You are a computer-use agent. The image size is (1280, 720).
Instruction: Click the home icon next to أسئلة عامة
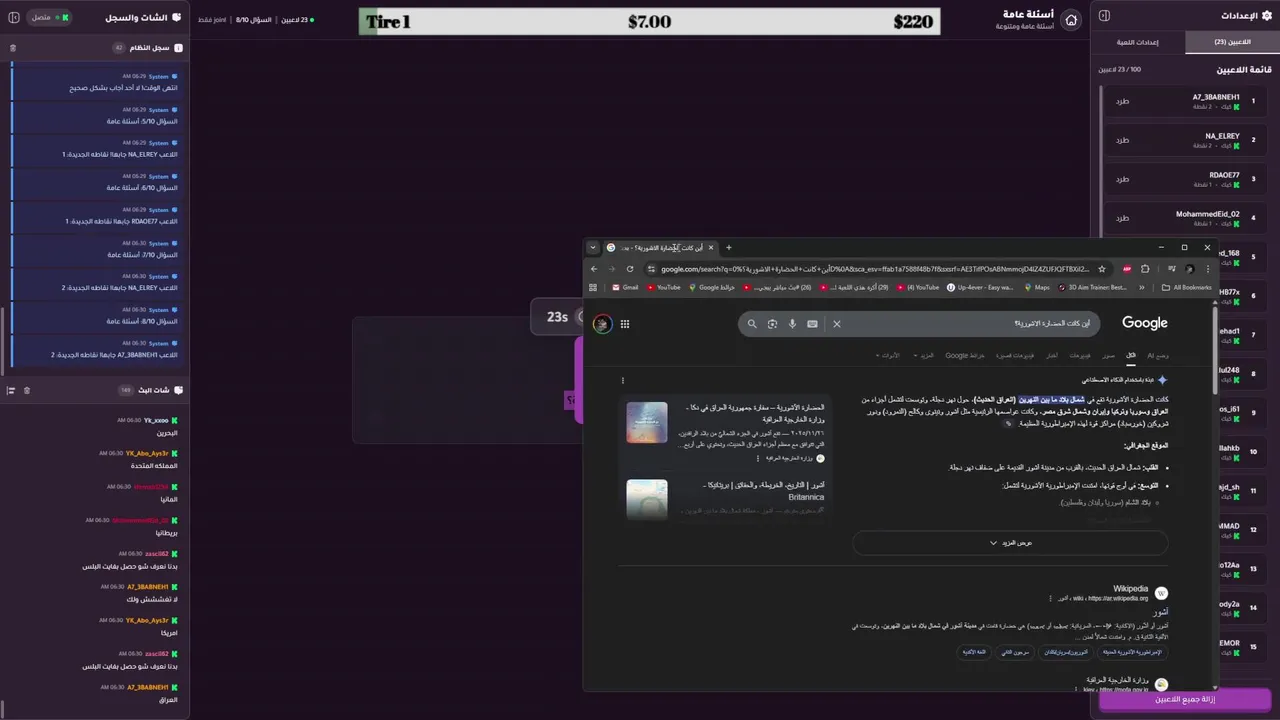pyautogui.click(x=1071, y=20)
